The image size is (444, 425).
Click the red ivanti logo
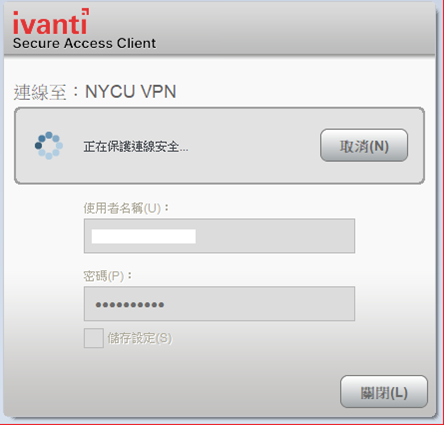(x=51, y=22)
